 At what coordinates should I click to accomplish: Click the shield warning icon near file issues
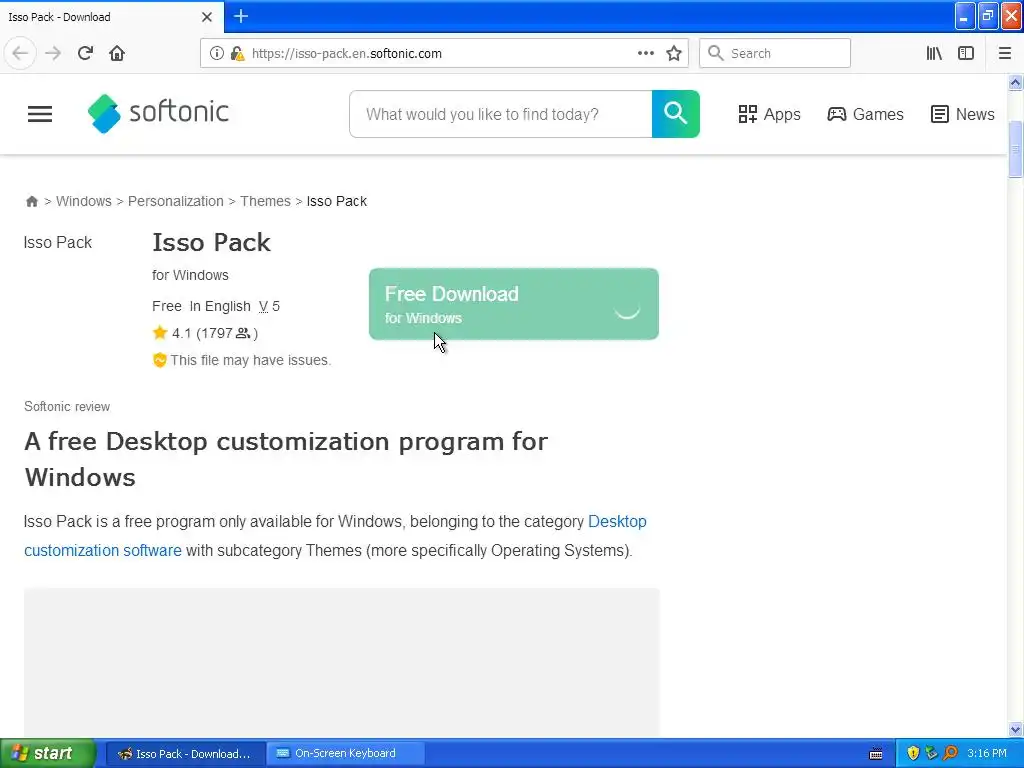tap(159, 360)
